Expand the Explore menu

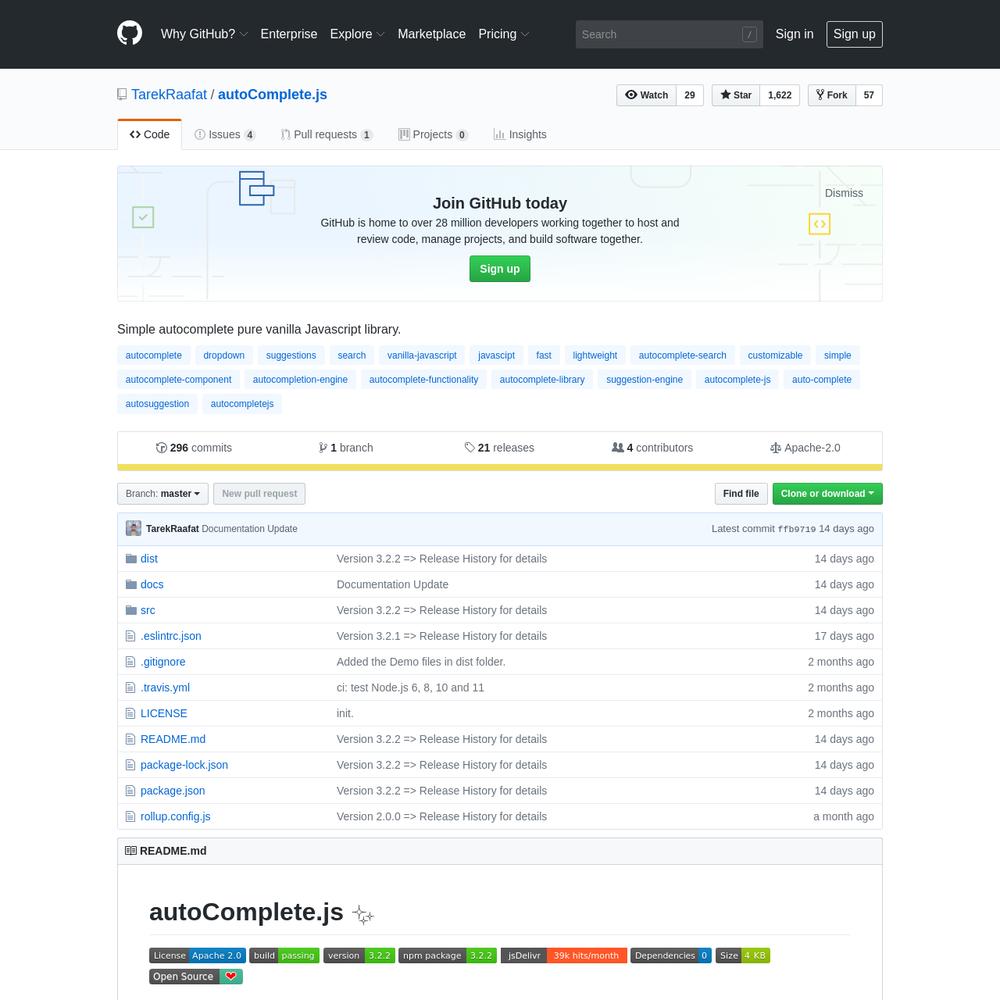coord(357,34)
